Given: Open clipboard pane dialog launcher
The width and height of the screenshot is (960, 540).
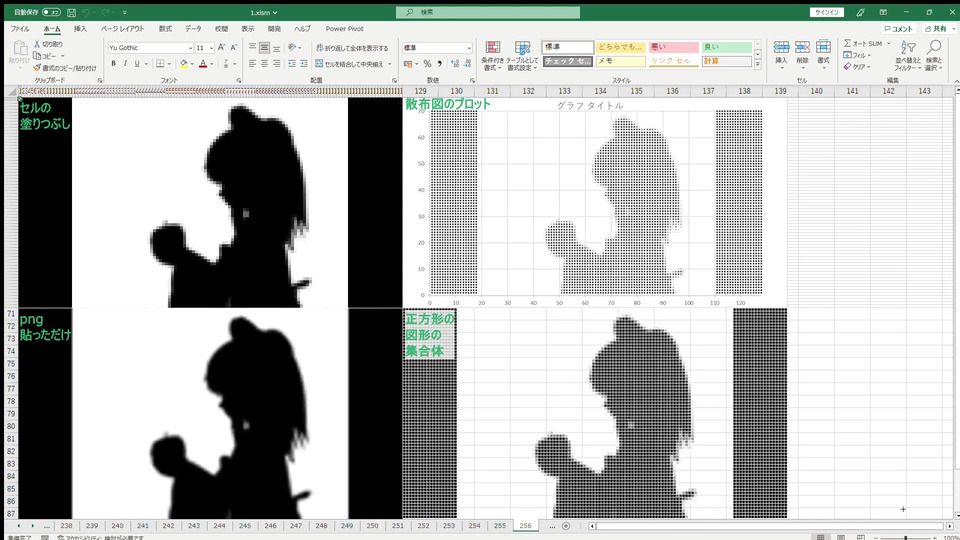Looking at the screenshot, I should [x=100, y=80].
